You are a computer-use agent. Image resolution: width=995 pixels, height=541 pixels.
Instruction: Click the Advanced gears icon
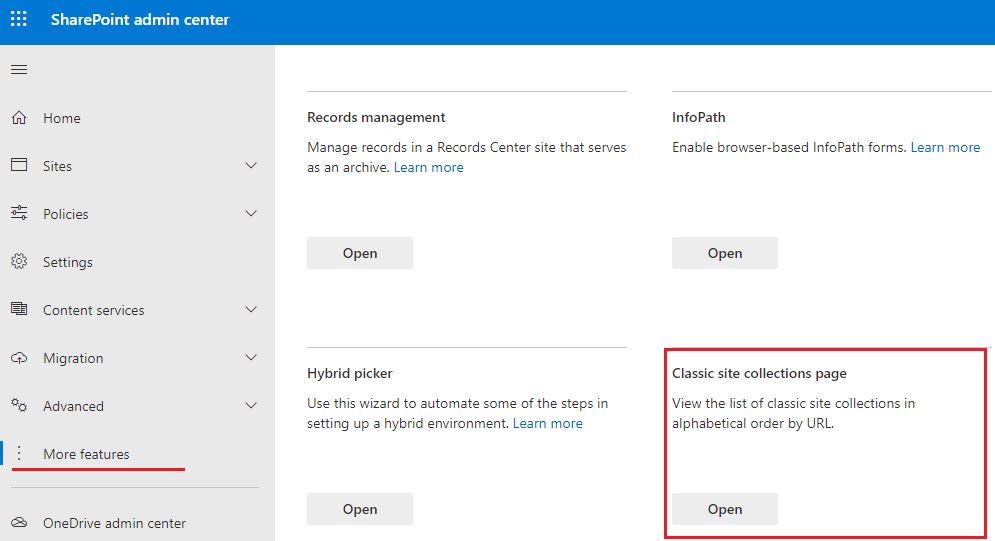(x=19, y=405)
